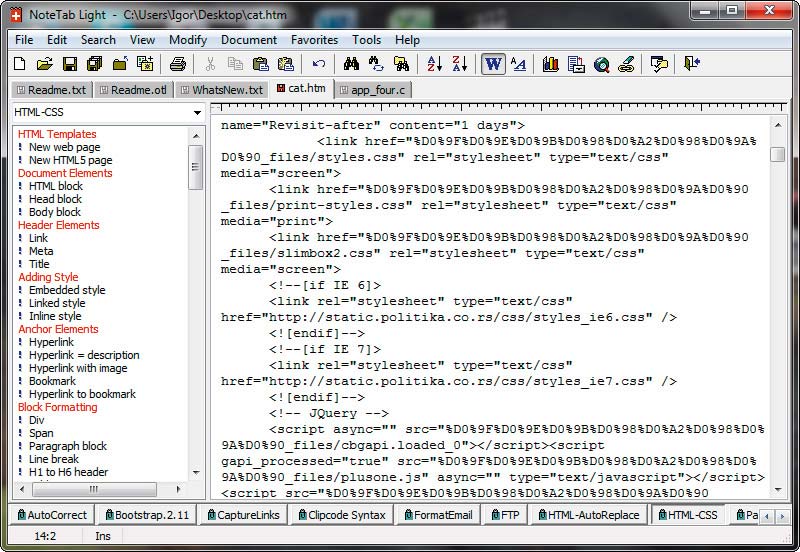Viewport: 800px width, 552px height.
Task: Click the left arrow to scroll library tabs
Action: (x=767, y=516)
